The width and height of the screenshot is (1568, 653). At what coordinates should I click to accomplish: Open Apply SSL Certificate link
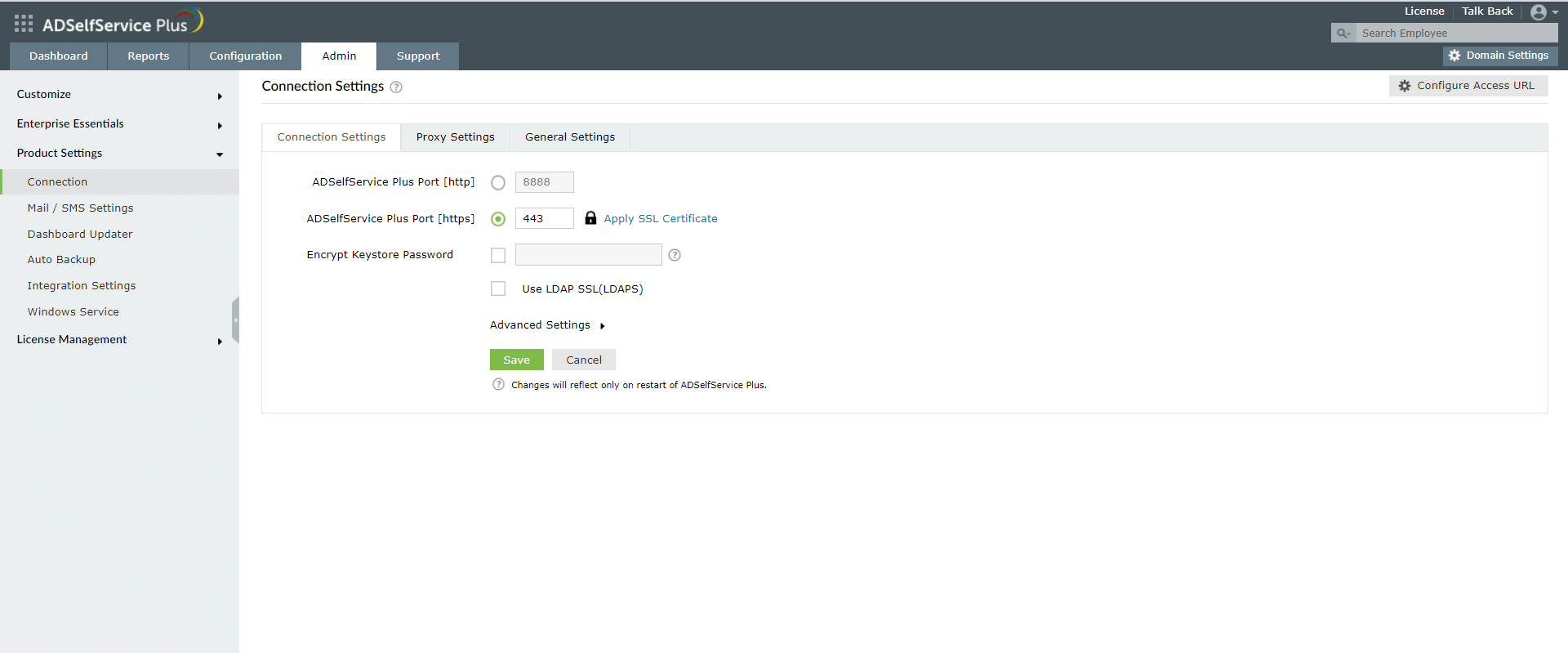(x=661, y=219)
